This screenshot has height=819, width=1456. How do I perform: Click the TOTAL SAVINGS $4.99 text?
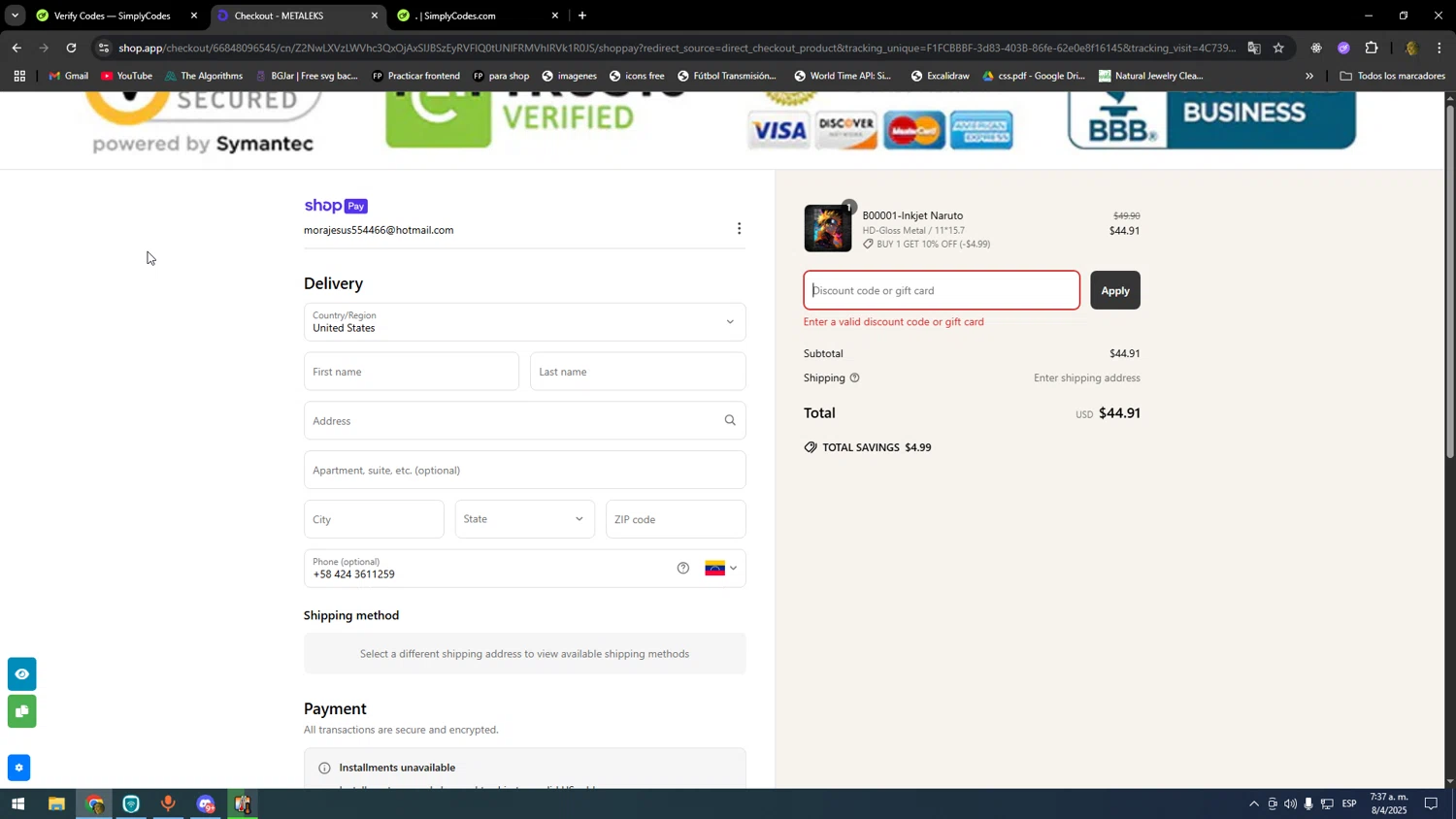[x=877, y=447]
